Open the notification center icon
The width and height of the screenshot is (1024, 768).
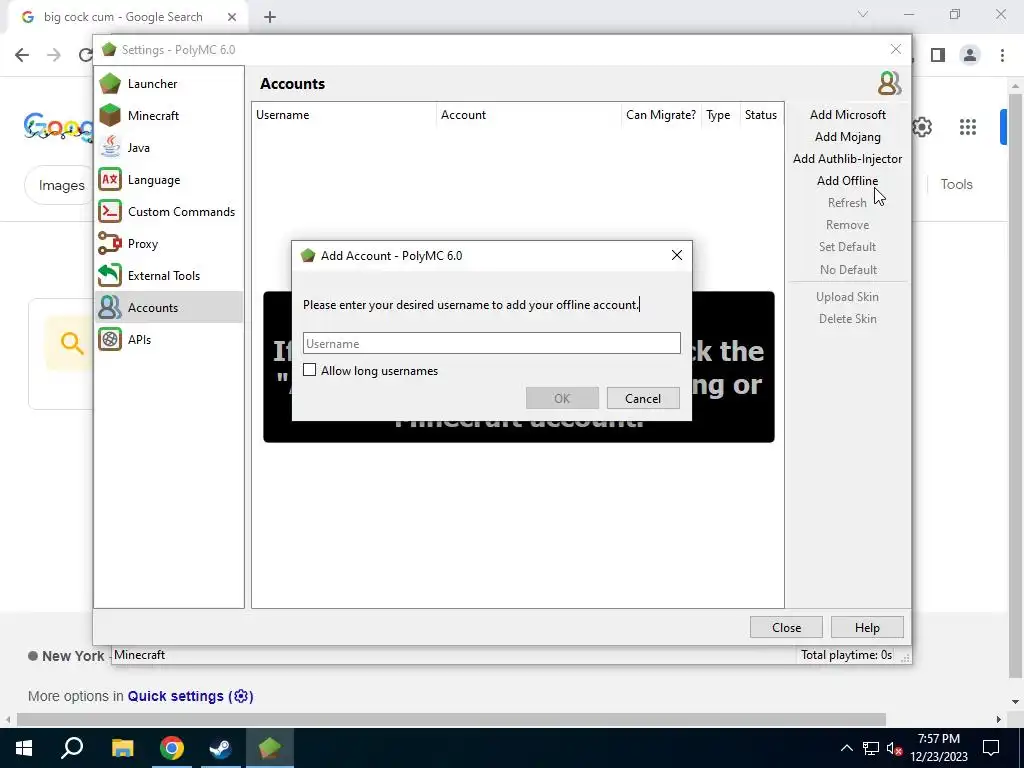[x=991, y=748]
